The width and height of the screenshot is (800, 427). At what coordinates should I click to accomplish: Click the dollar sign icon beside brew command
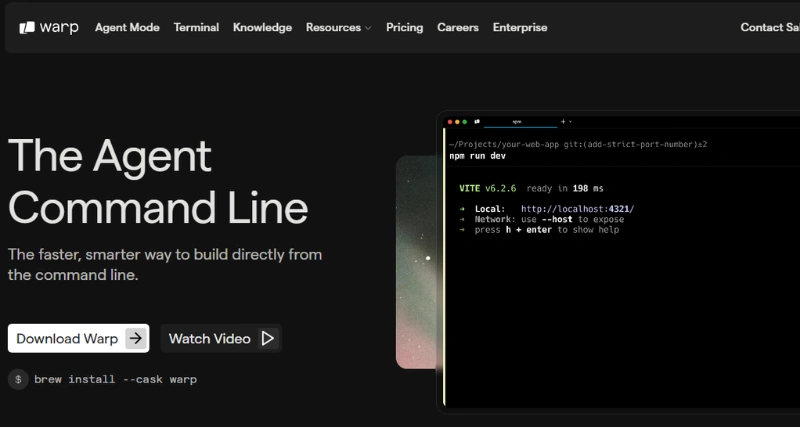click(x=18, y=380)
